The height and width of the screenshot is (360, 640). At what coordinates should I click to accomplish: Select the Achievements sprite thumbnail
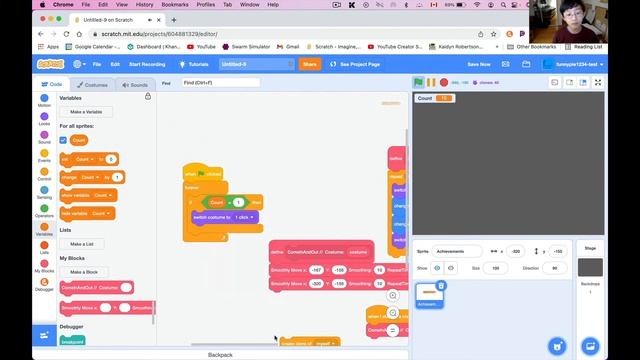pyautogui.click(x=429, y=295)
